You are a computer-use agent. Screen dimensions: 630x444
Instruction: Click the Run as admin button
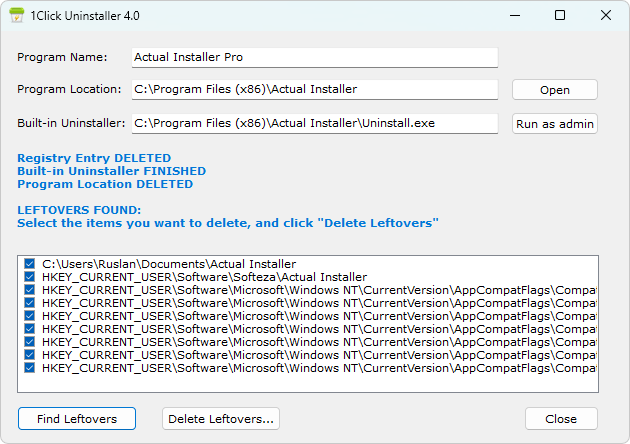(x=555, y=124)
